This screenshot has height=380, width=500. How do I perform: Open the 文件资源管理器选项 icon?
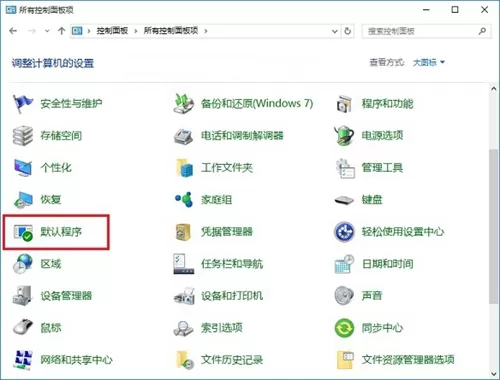pos(345,360)
